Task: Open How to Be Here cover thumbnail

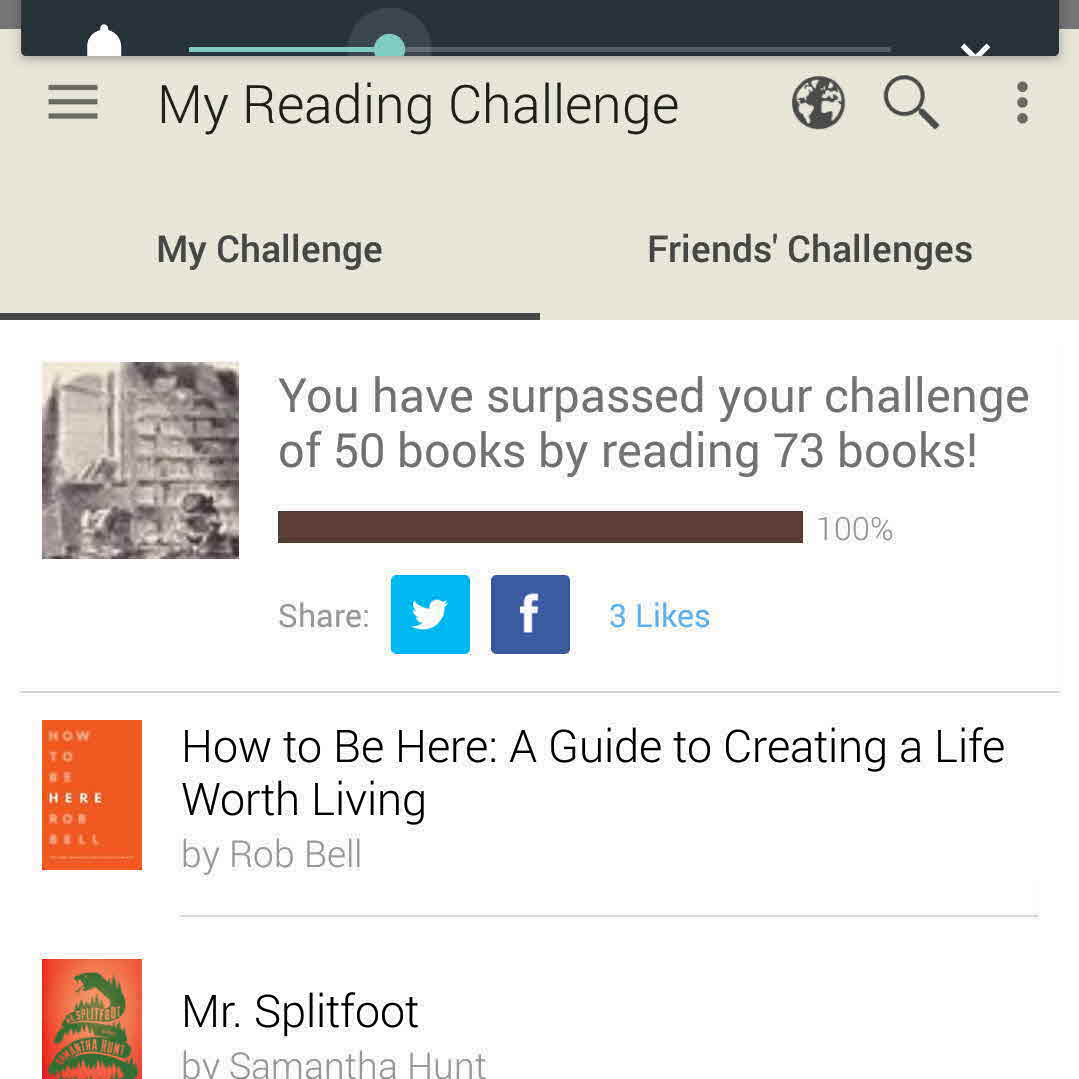Action: (x=92, y=795)
